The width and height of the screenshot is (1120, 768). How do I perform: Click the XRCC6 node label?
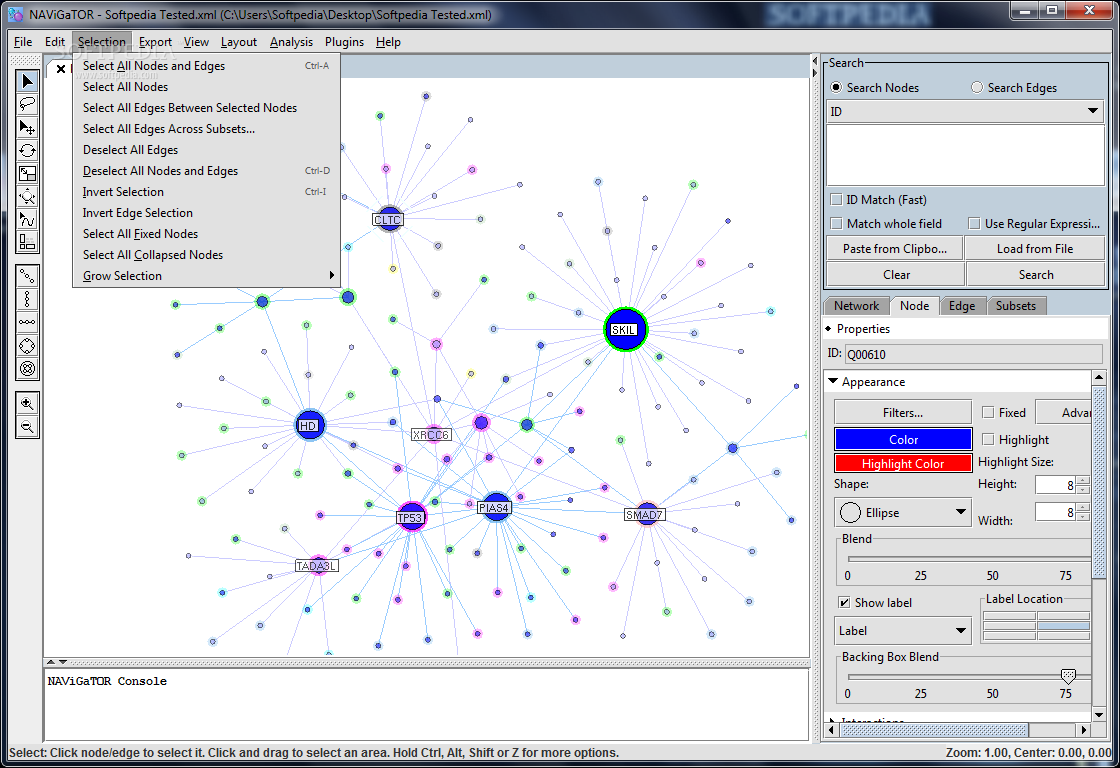pos(431,434)
